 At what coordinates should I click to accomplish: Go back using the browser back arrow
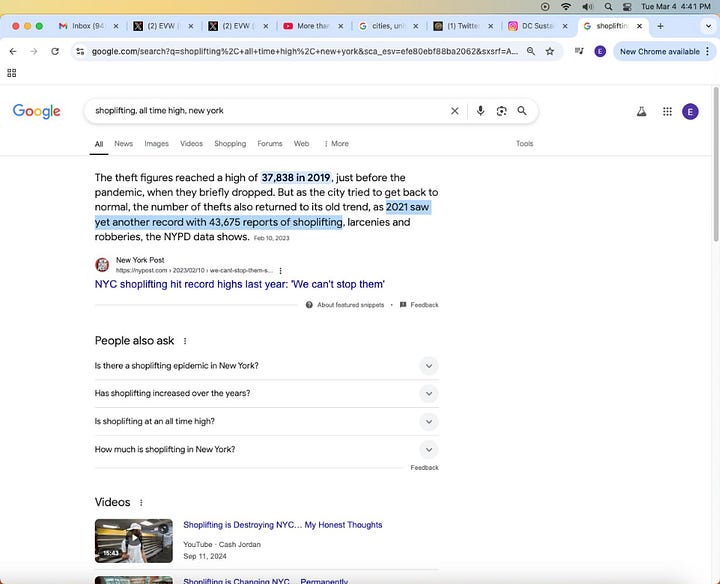pos(13,51)
